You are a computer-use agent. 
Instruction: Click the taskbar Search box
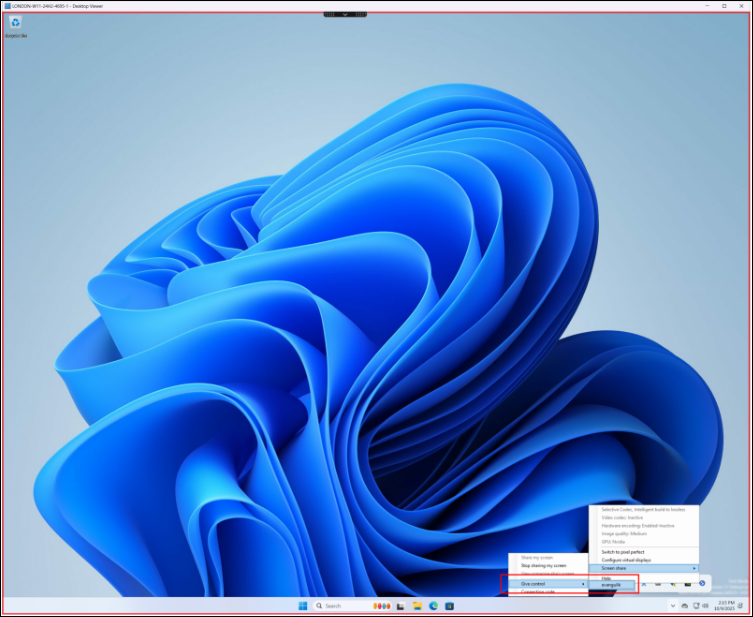(340, 606)
